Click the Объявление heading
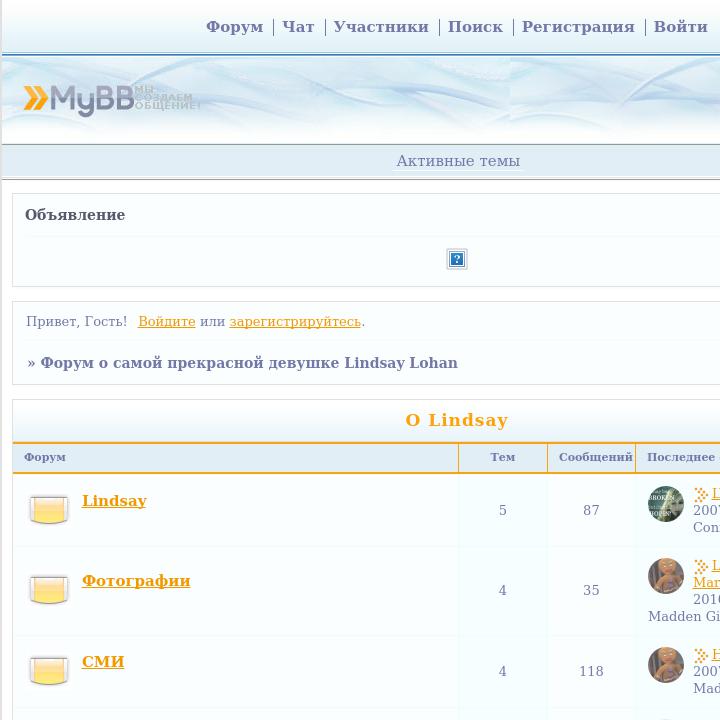 (75, 214)
